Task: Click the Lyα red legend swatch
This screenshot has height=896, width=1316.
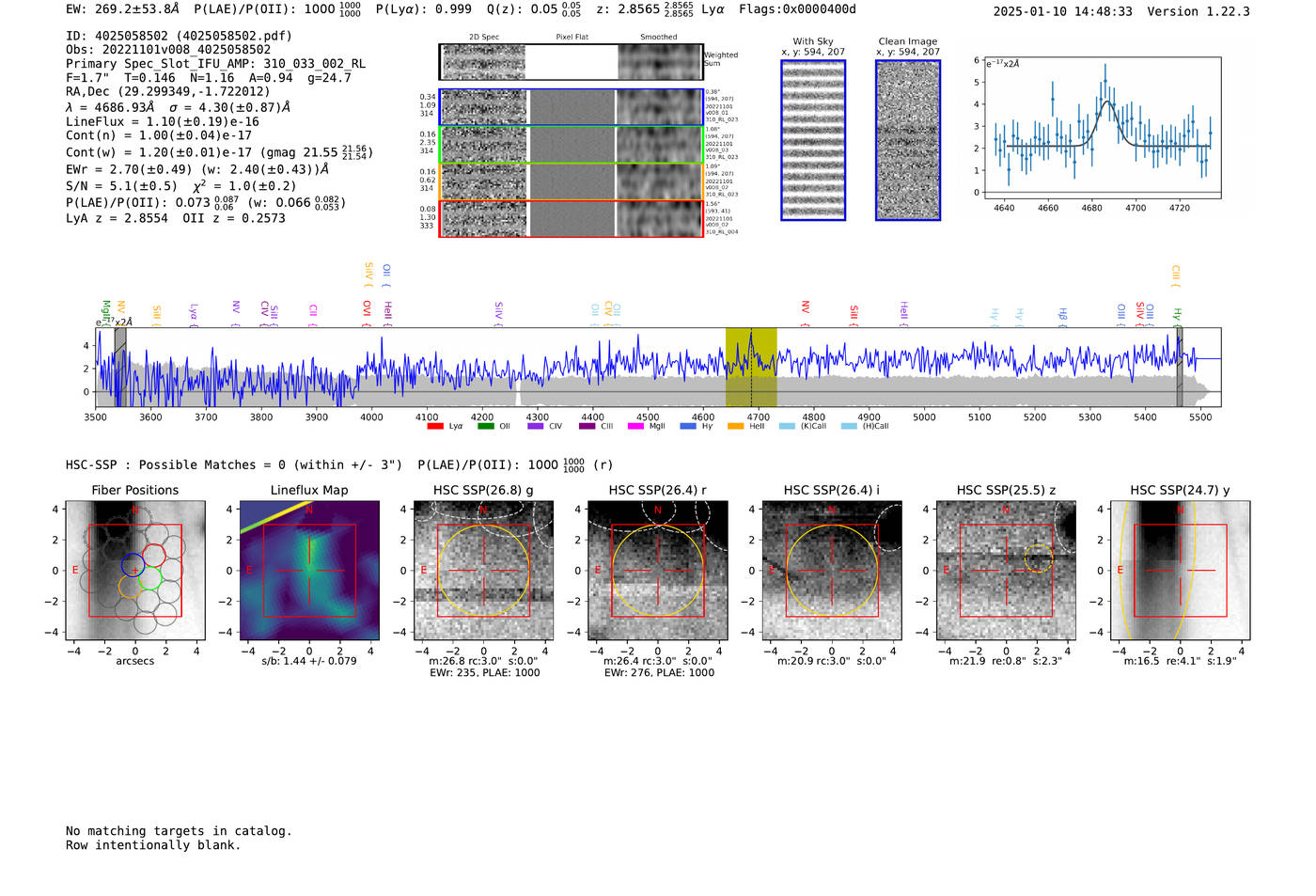Action: tap(434, 426)
